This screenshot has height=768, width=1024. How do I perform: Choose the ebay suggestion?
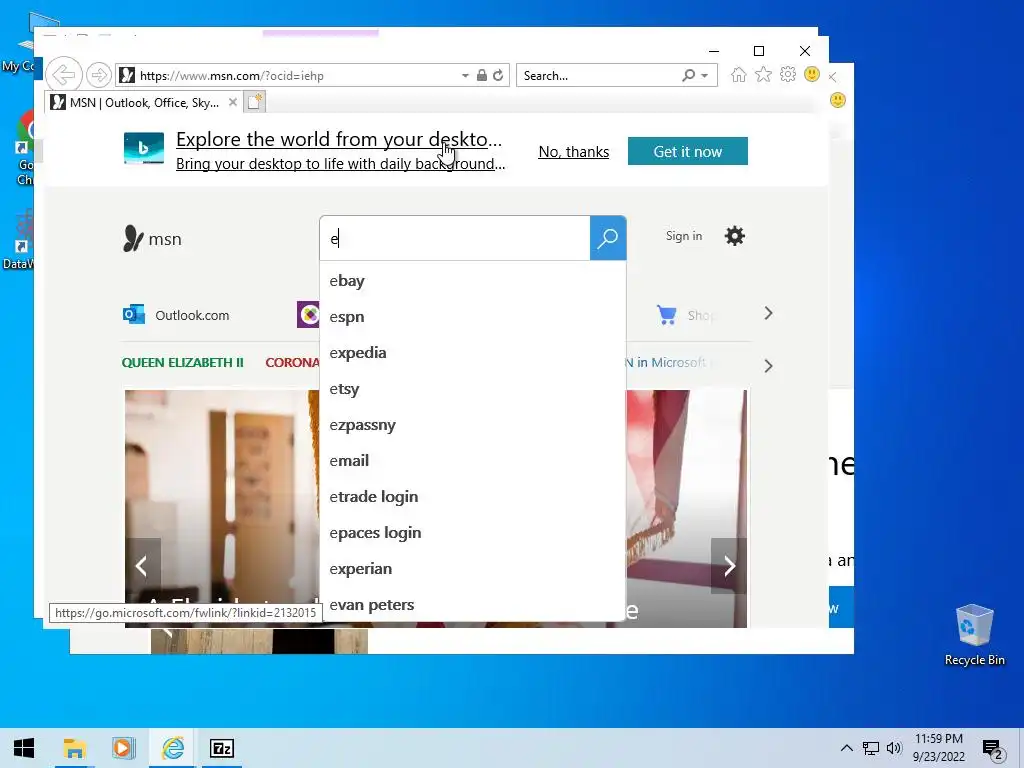tap(473, 281)
